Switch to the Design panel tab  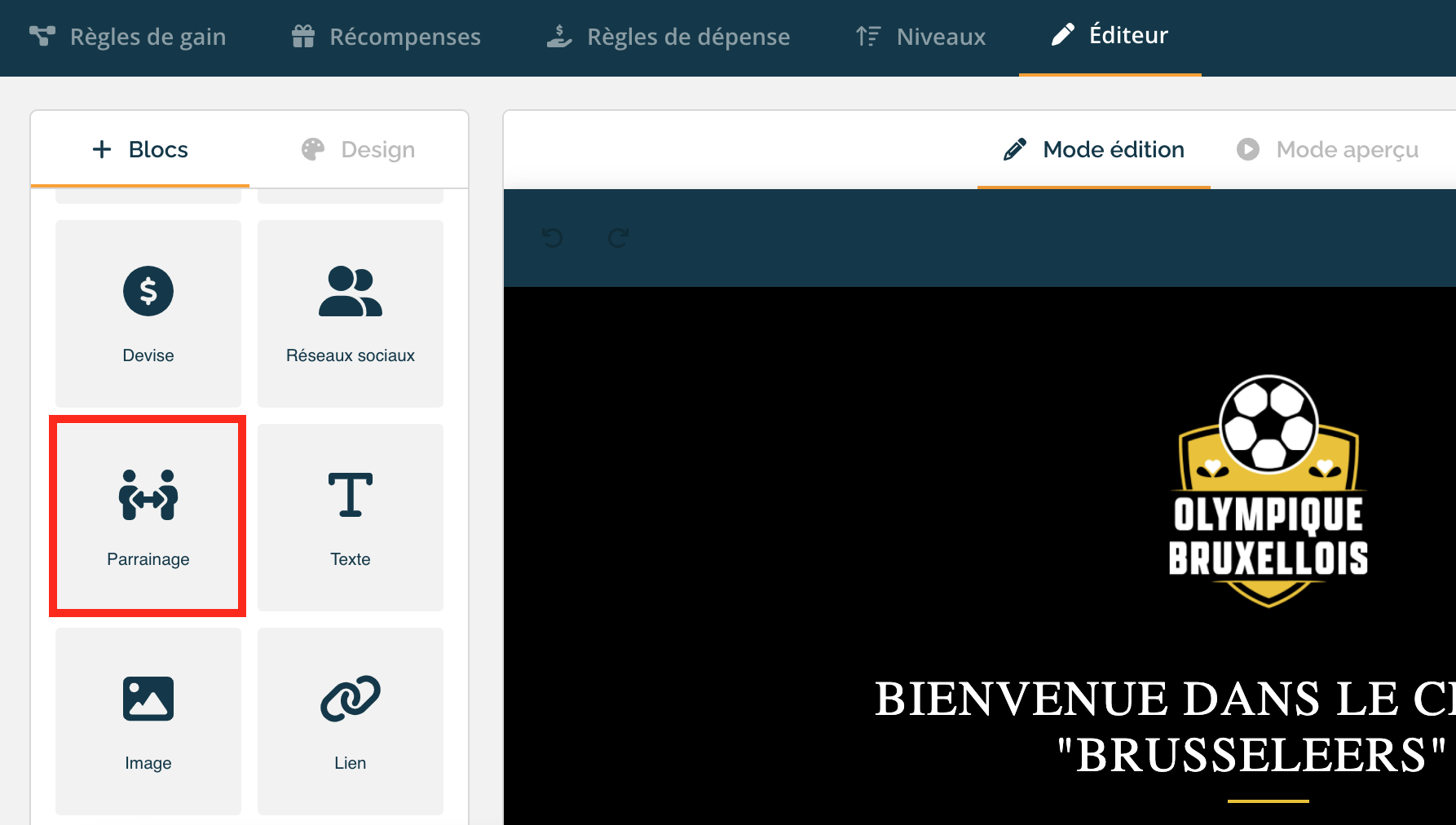click(x=359, y=149)
